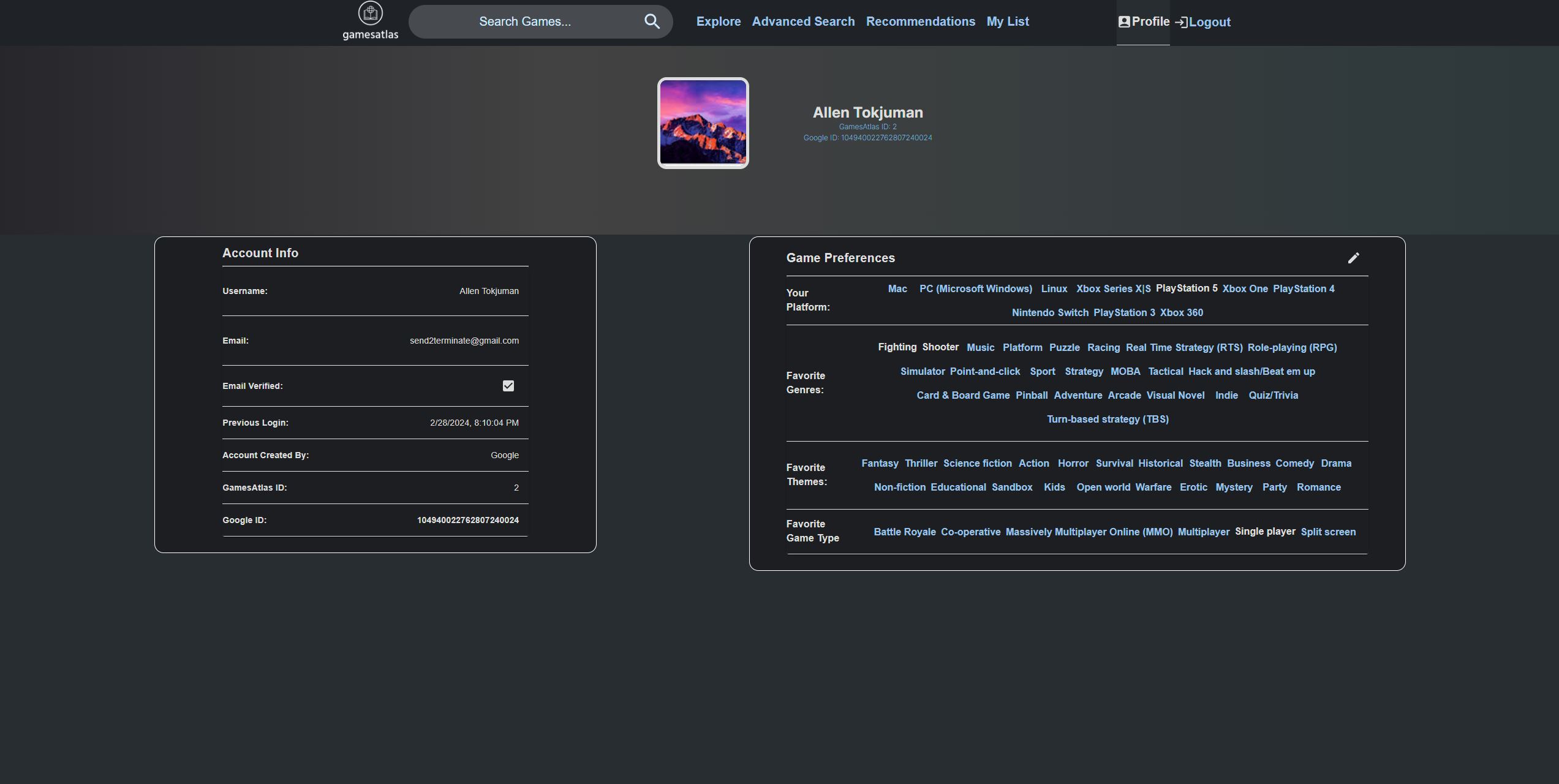Click the Logout arrow icon
This screenshot has height=784, width=1559.
pos(1181,23)
